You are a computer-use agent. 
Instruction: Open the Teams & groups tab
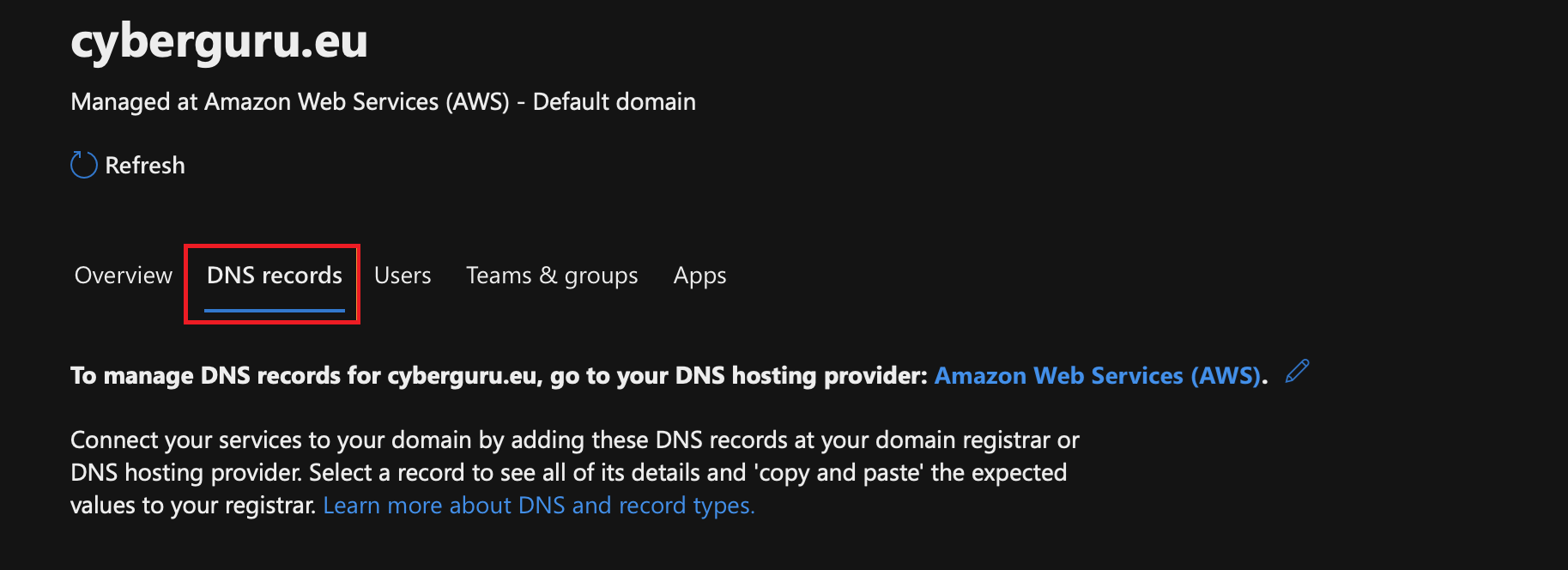[x=552, y=276]
